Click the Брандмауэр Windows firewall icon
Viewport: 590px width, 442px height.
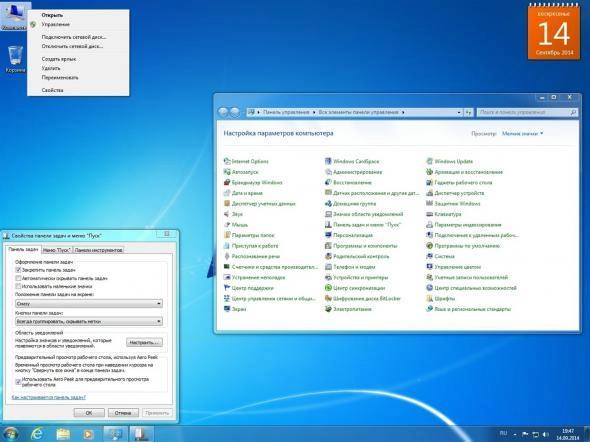tap(227, 182)
